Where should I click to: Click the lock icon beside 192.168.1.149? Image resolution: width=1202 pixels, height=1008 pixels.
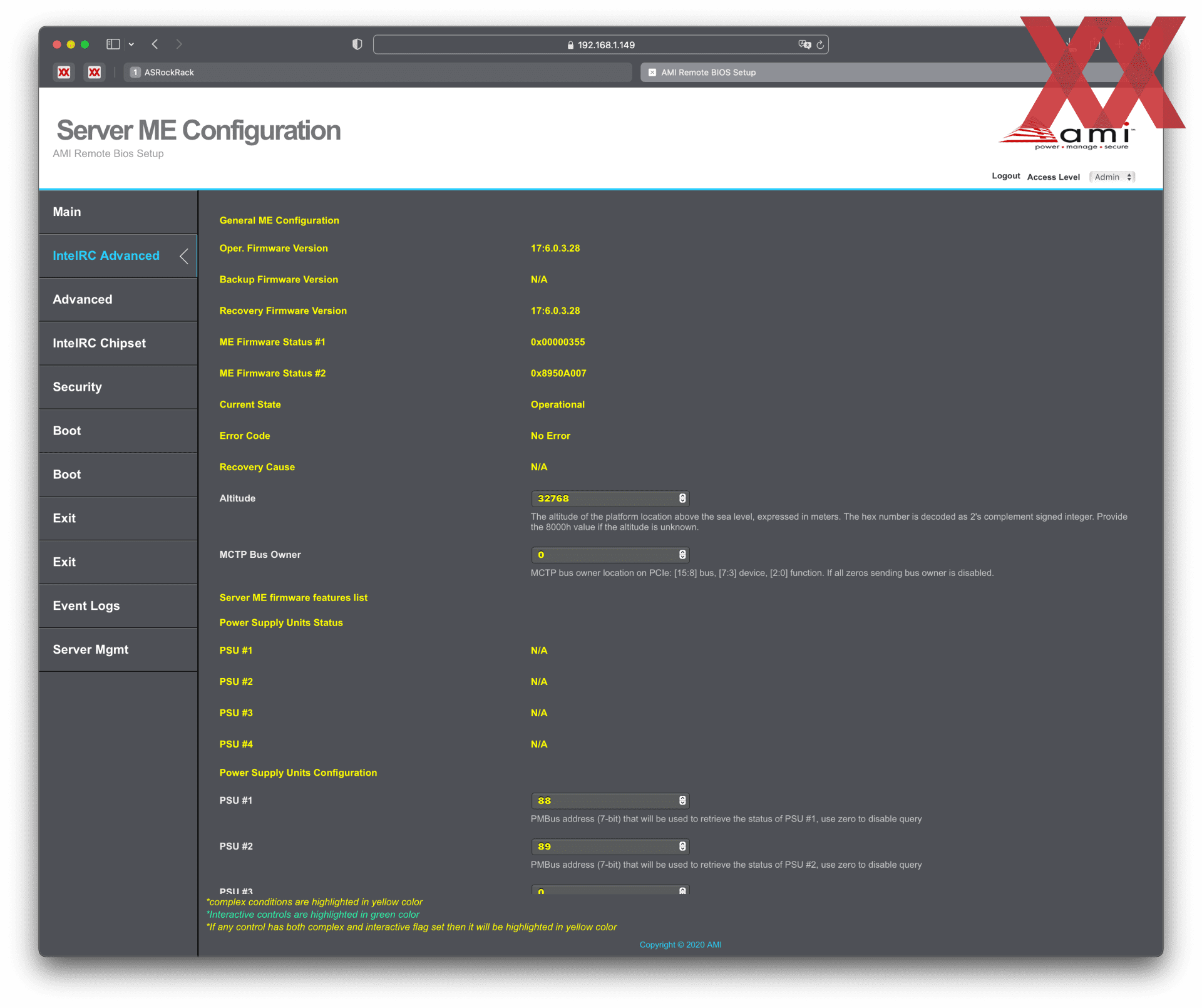tap(570, 45)
